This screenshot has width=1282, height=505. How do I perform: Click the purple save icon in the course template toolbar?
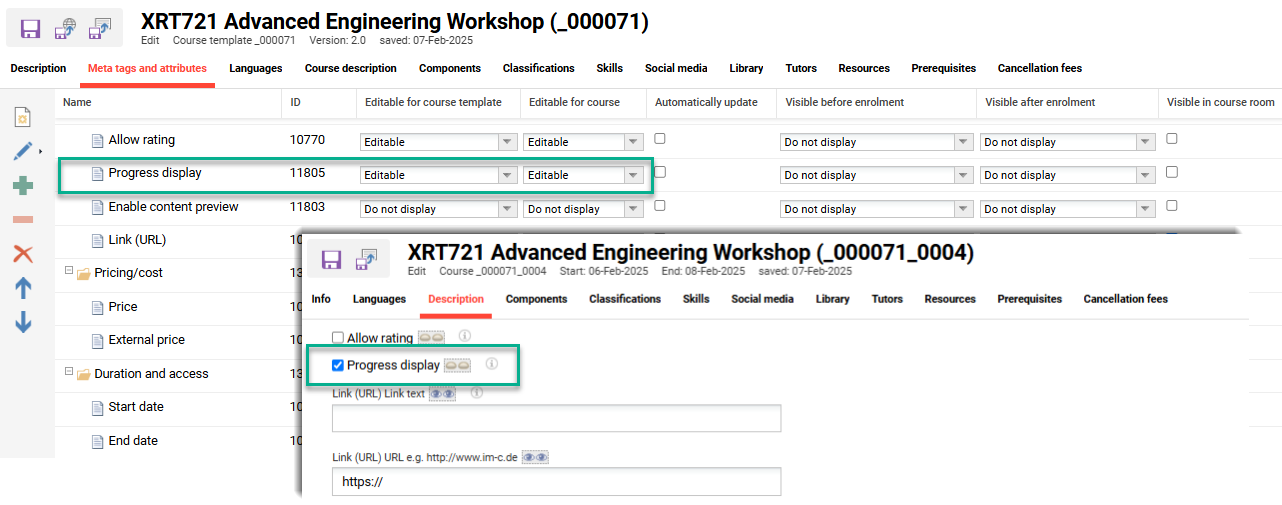31,28
